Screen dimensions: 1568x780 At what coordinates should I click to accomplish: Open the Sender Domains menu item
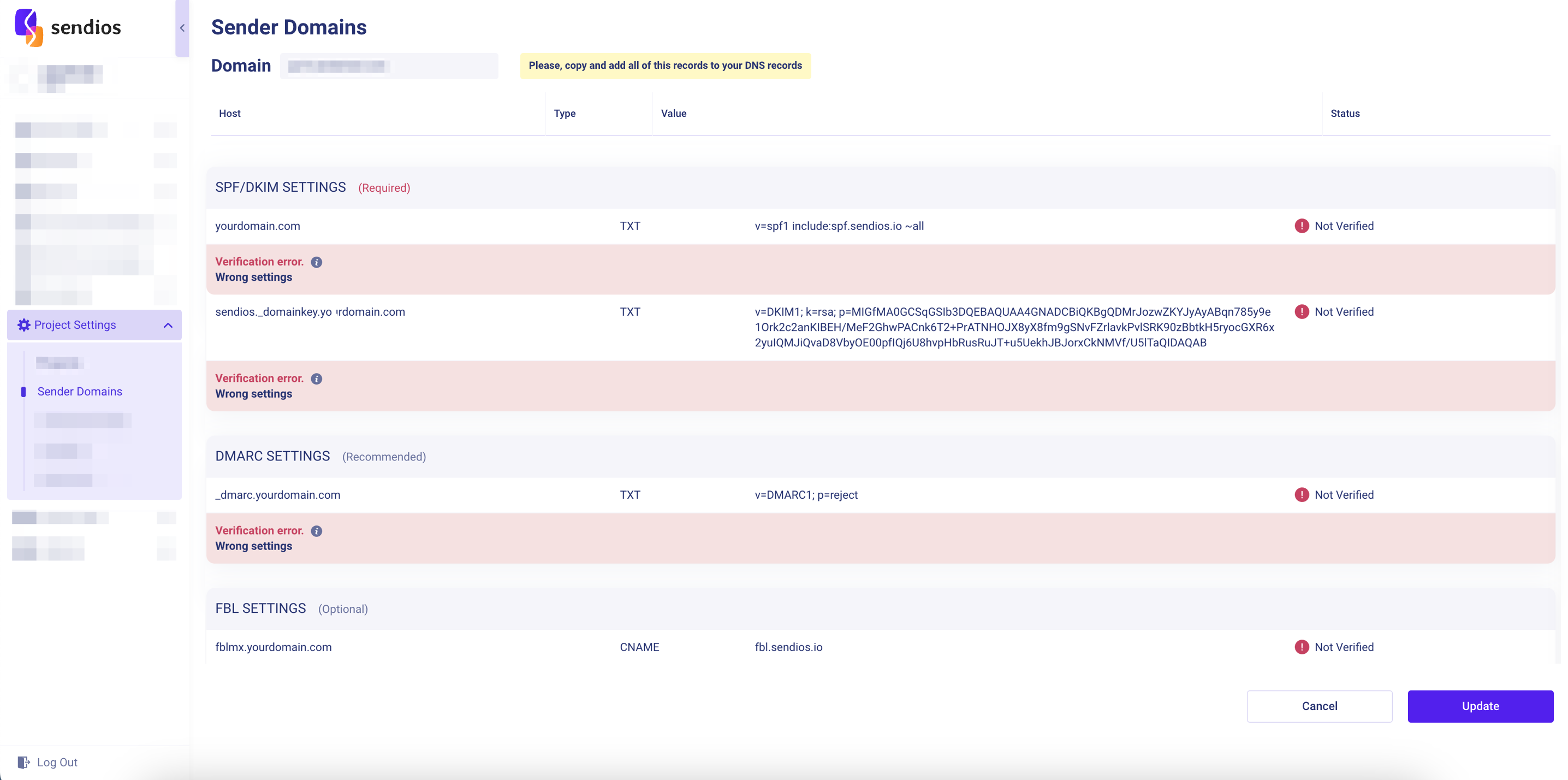[x=80, y=392]
